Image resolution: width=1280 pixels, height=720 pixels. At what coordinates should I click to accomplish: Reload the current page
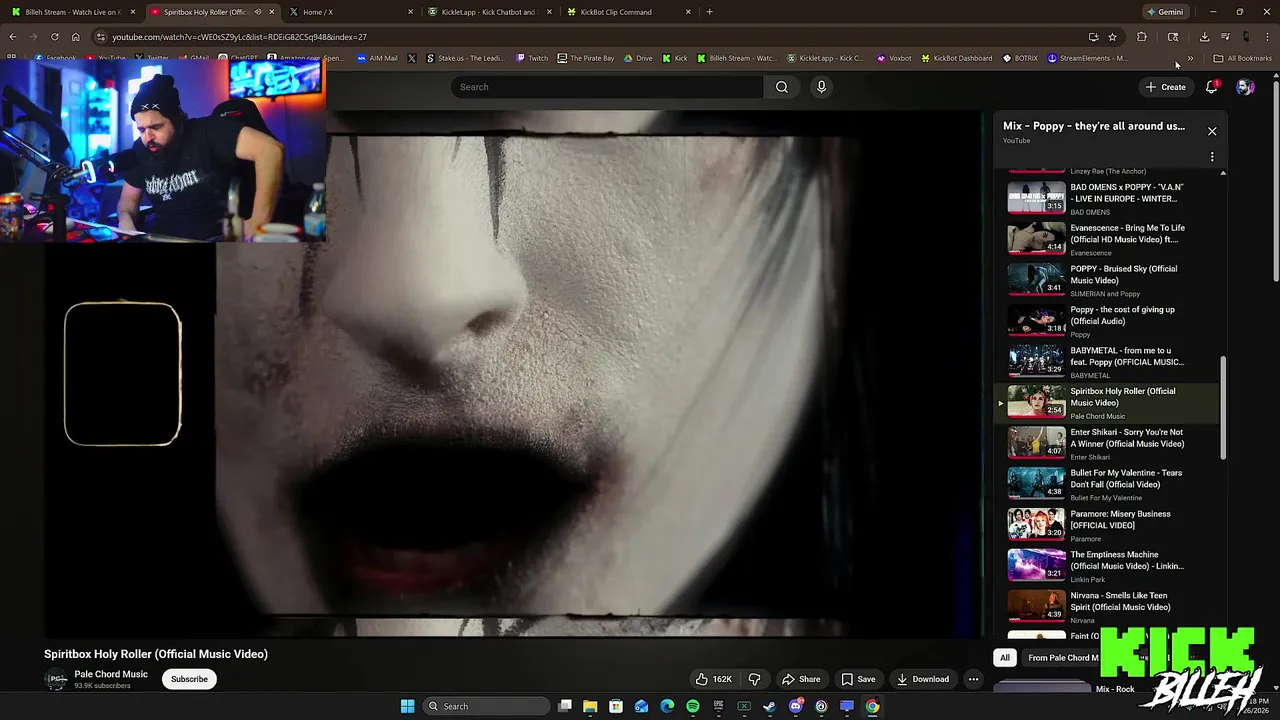pyautogui.click(x=54, y=37)
